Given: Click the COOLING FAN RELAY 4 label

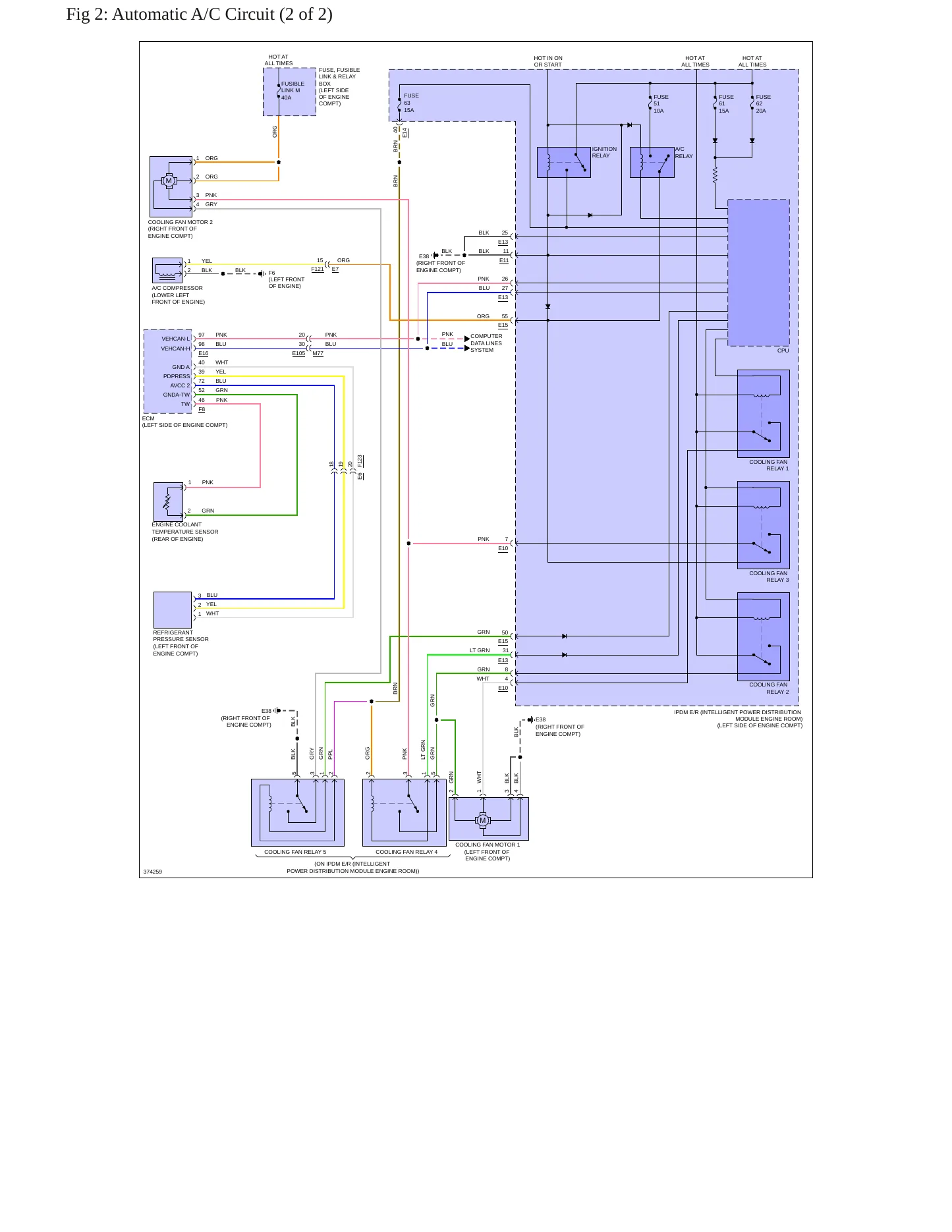Looking at the screenshot, I should pyautogui.click(x=406, y=852).
